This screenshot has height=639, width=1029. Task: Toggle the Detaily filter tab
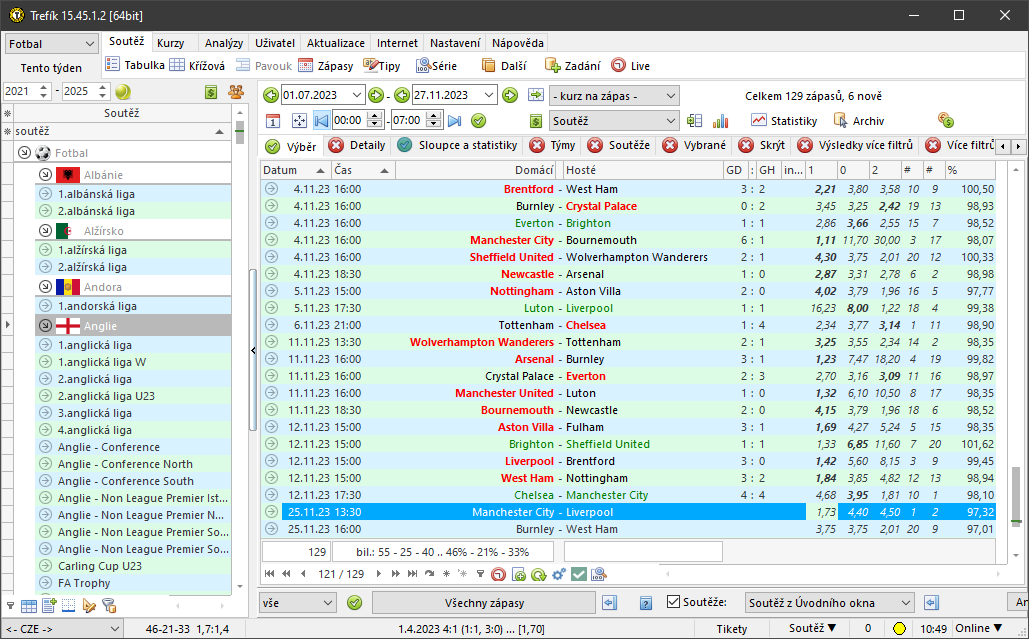pyautogui.click(x=358, y=145)
